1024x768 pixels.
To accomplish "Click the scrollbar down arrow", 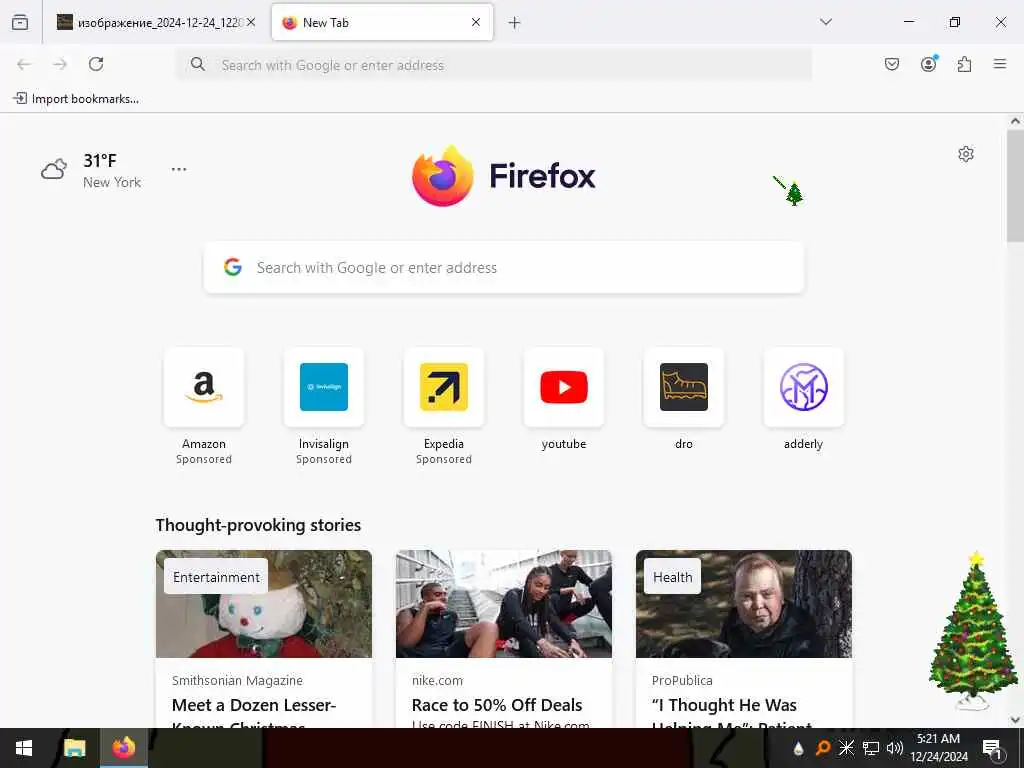I will click(1015, 720).
